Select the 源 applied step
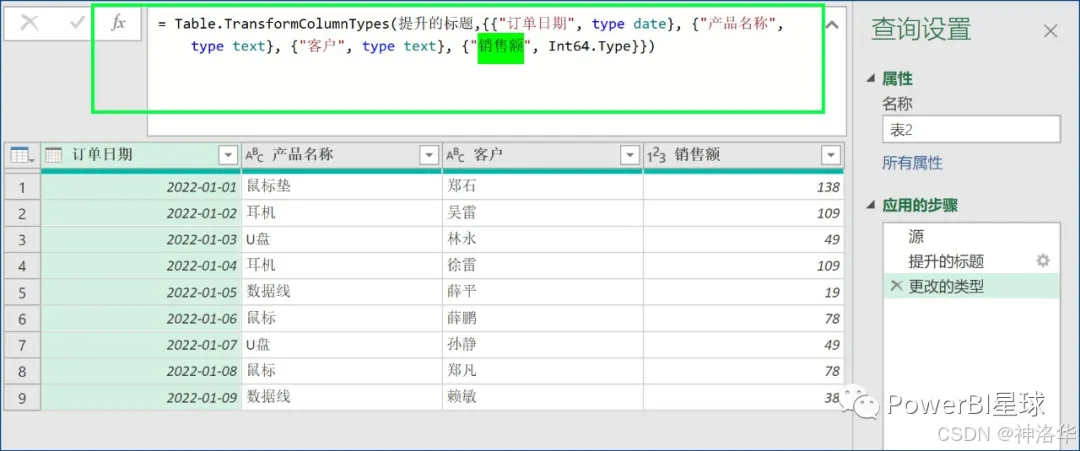 971,237
